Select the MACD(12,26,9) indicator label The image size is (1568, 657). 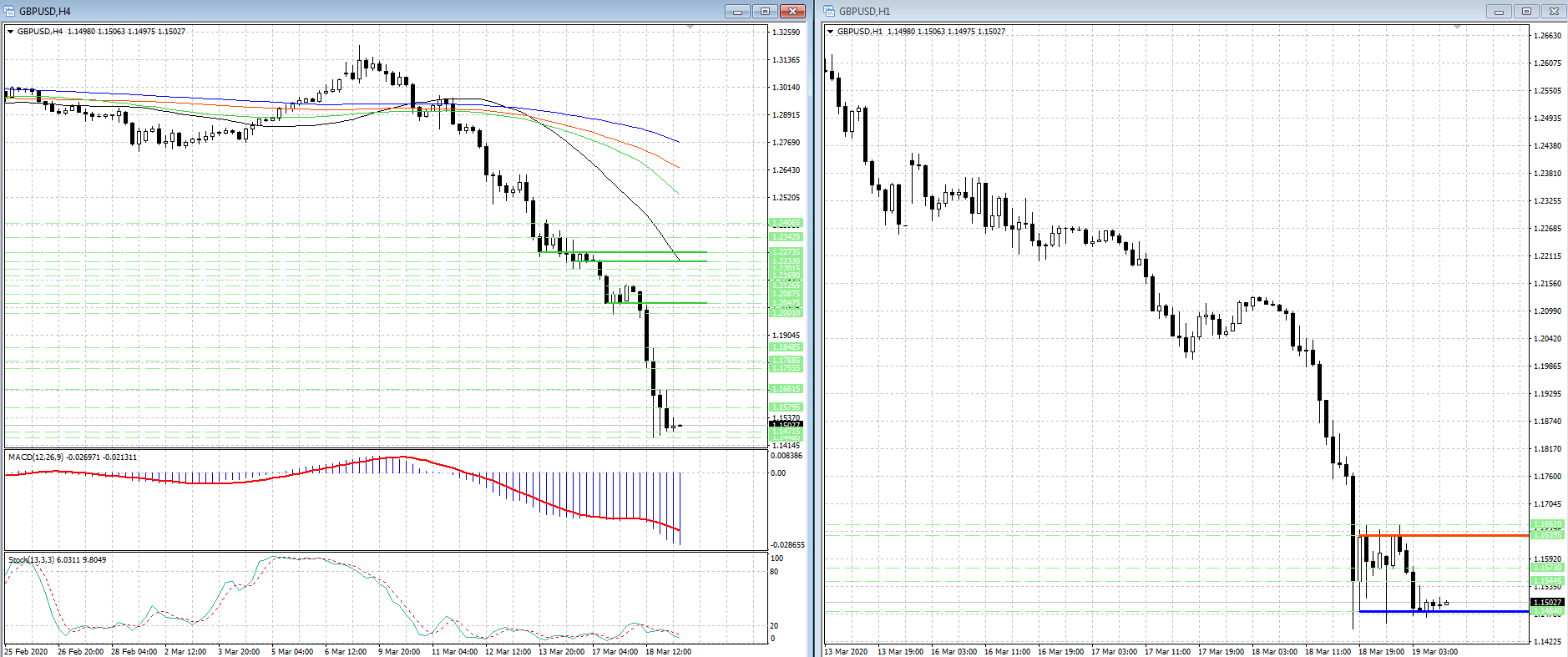click(72, 457)
